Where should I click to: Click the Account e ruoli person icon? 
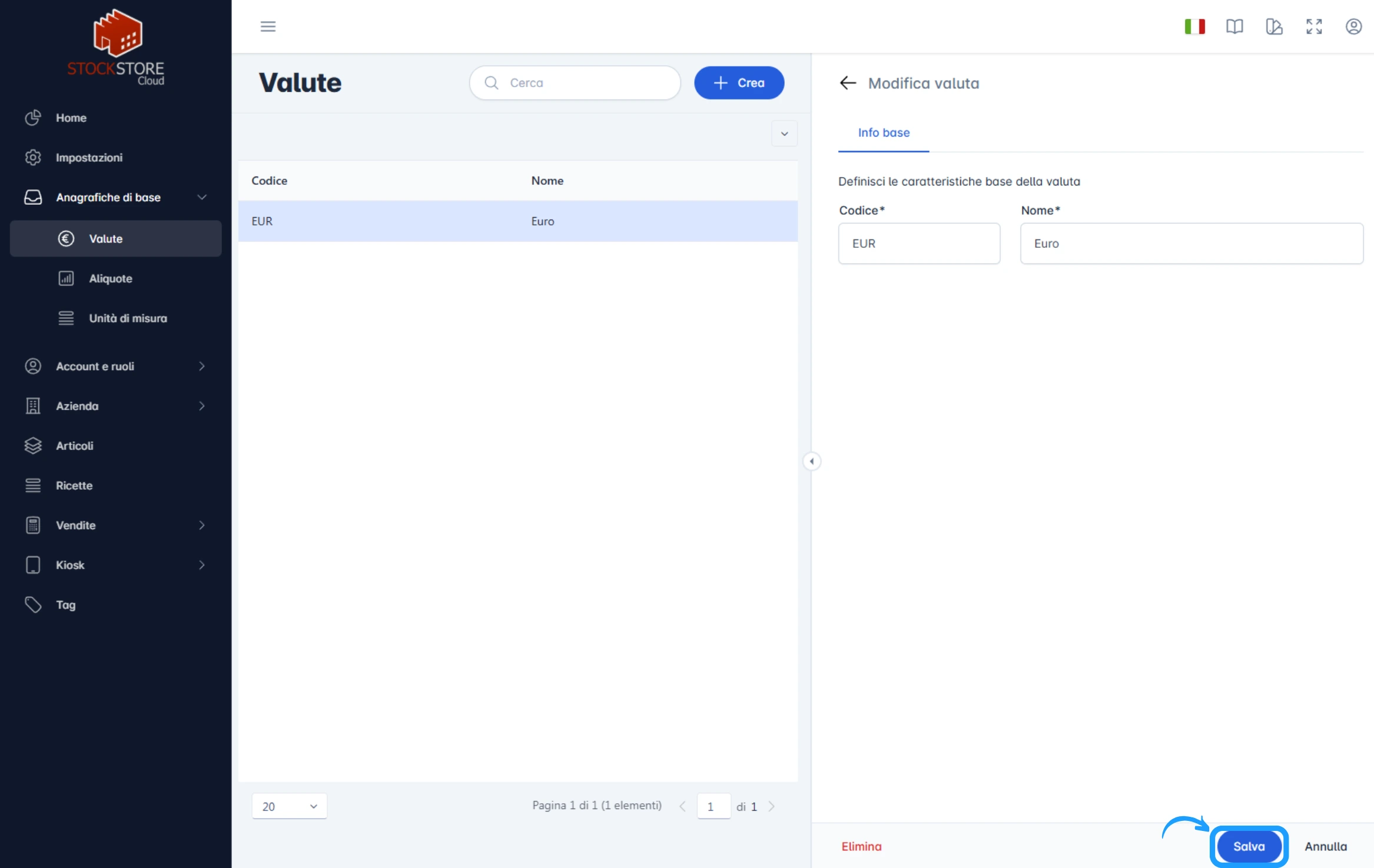[x=33, y=366]
